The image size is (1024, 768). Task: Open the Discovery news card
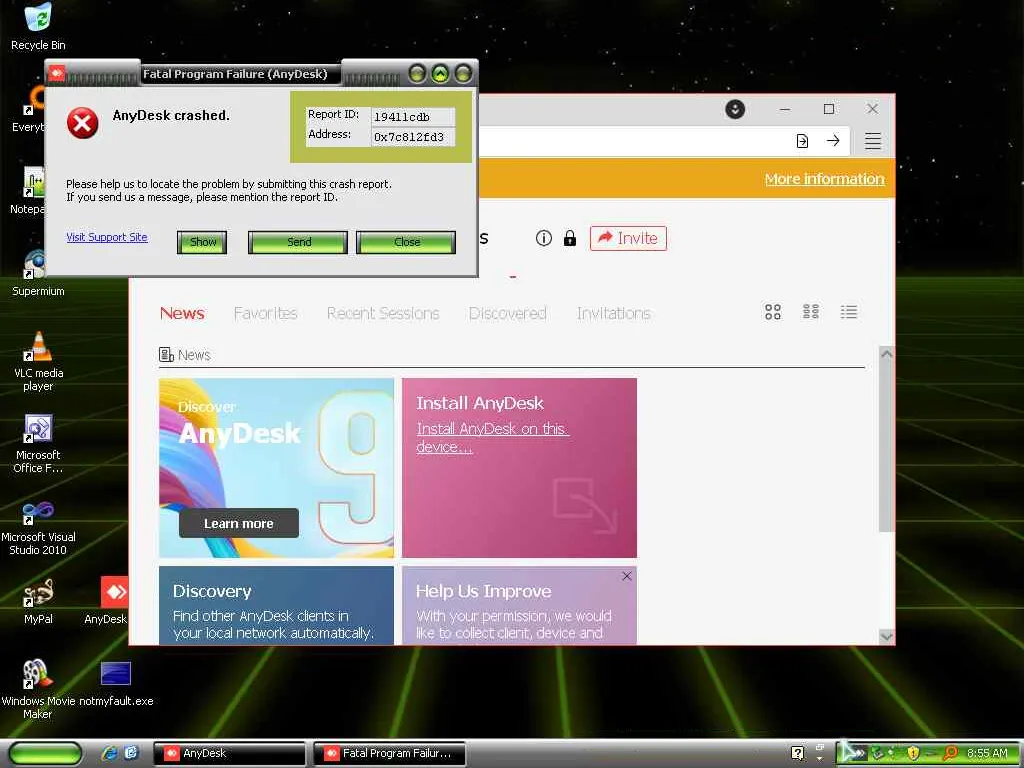[x=276, y=605]
